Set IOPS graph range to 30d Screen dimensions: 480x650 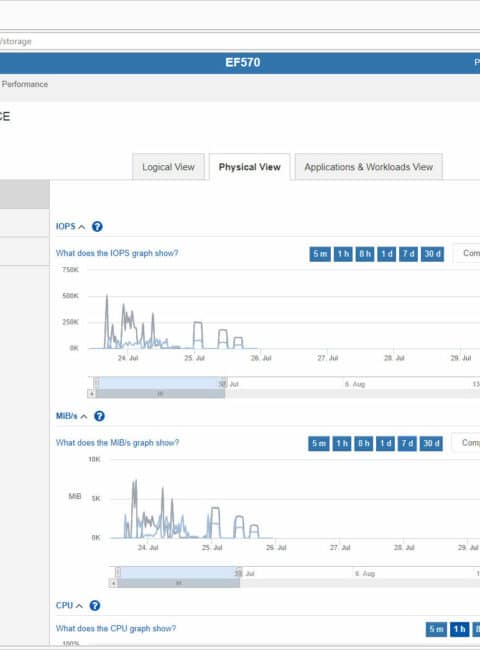(432, 254)
